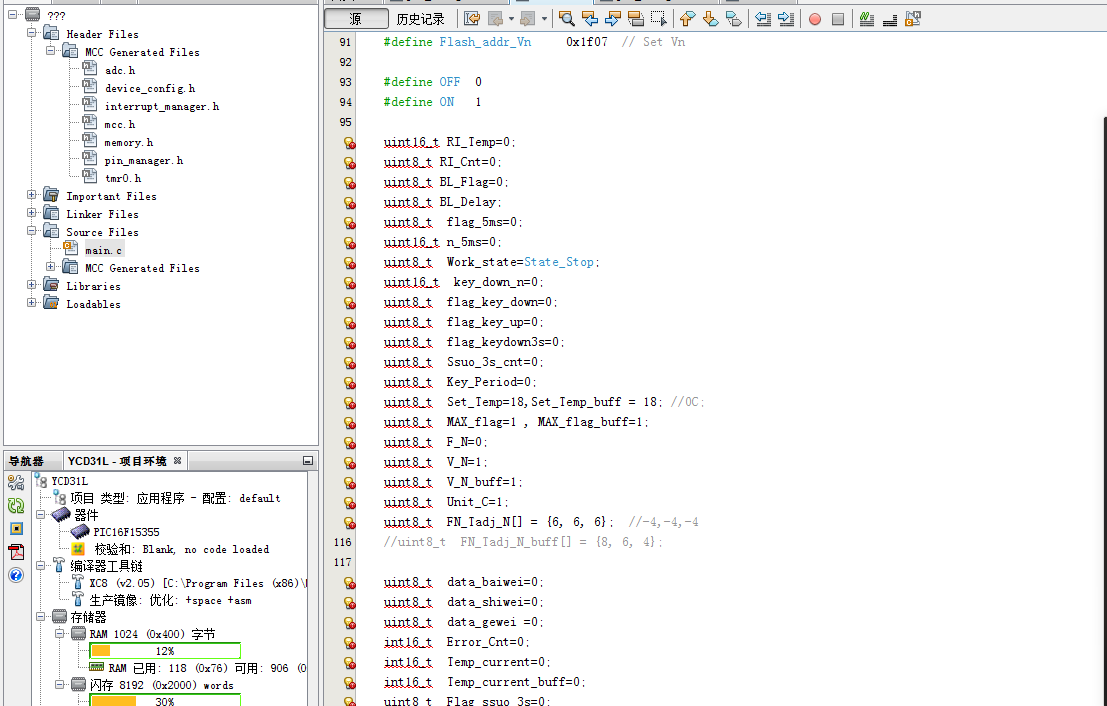Viewport: 1107px width, 706px height.
Task: Click the 历史记录 history button
Action: (x=420, y=19)
